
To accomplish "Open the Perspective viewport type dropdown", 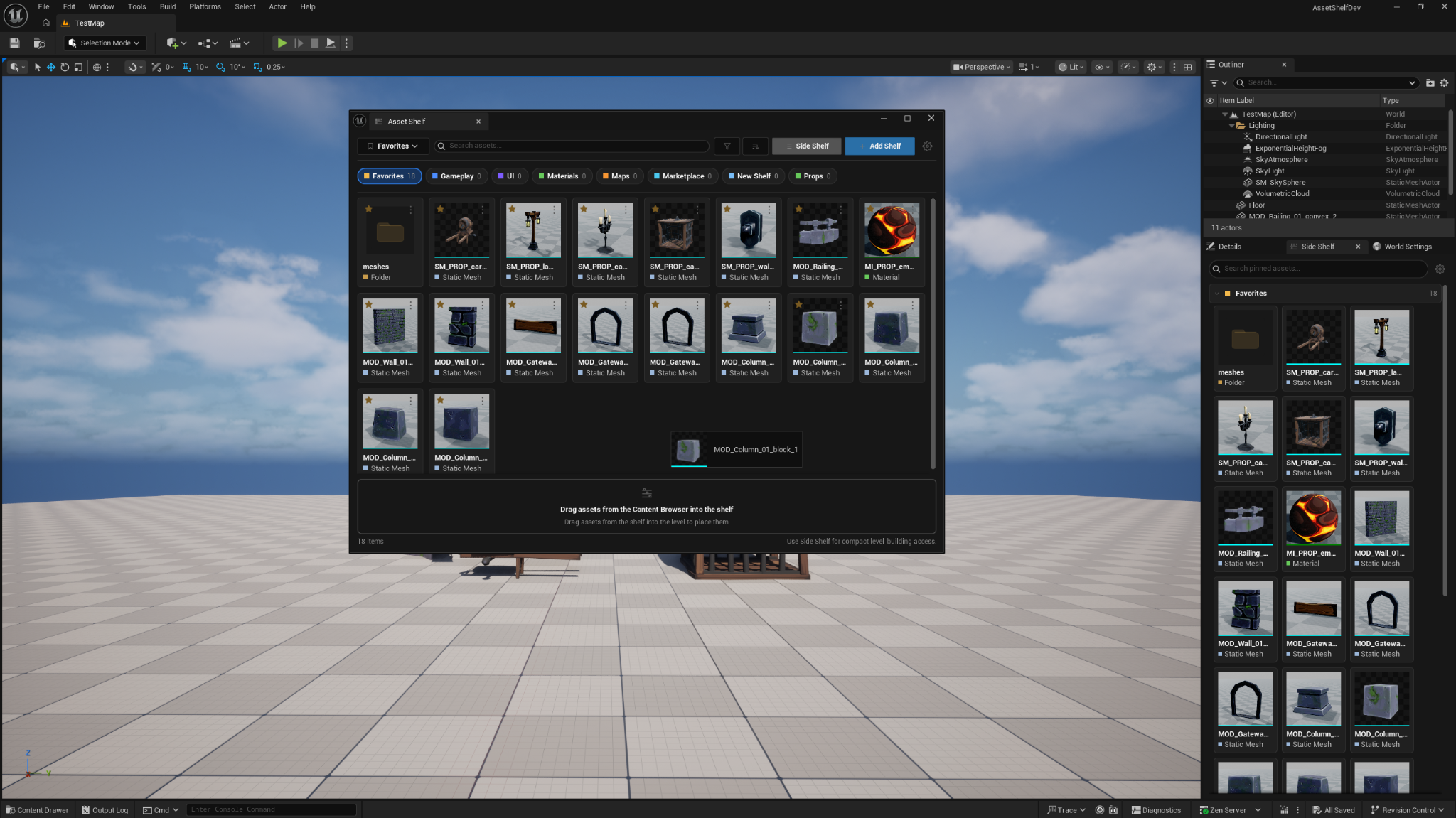I will coord(982,67).
